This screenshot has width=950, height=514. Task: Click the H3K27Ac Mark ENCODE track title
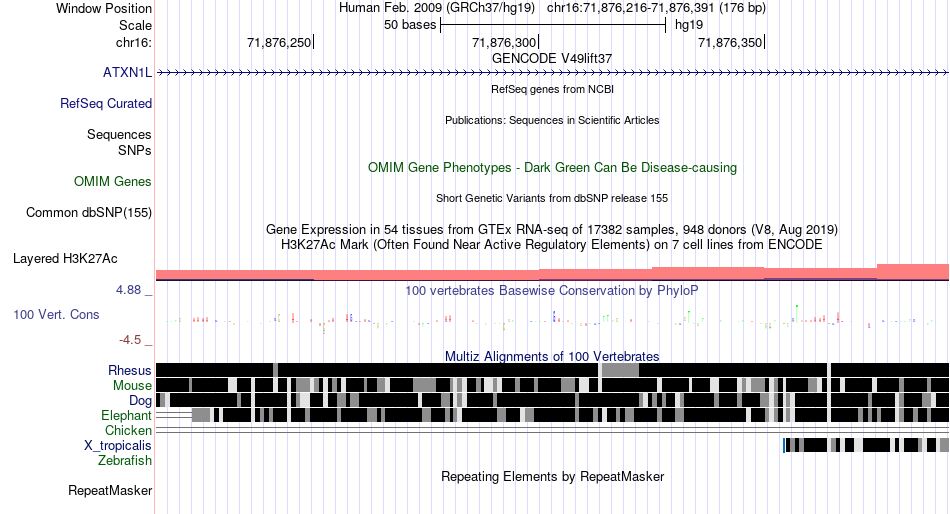tap(552, 245)
